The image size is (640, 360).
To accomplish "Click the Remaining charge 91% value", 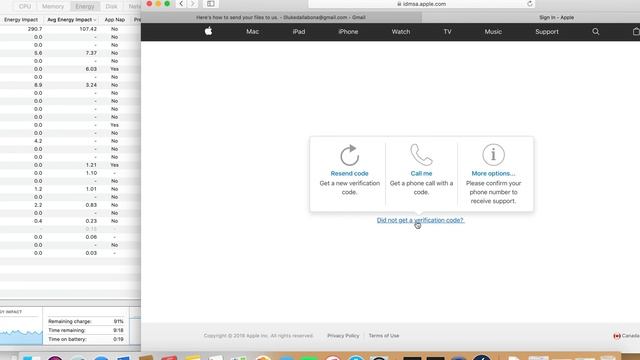I will click(118, 321).
